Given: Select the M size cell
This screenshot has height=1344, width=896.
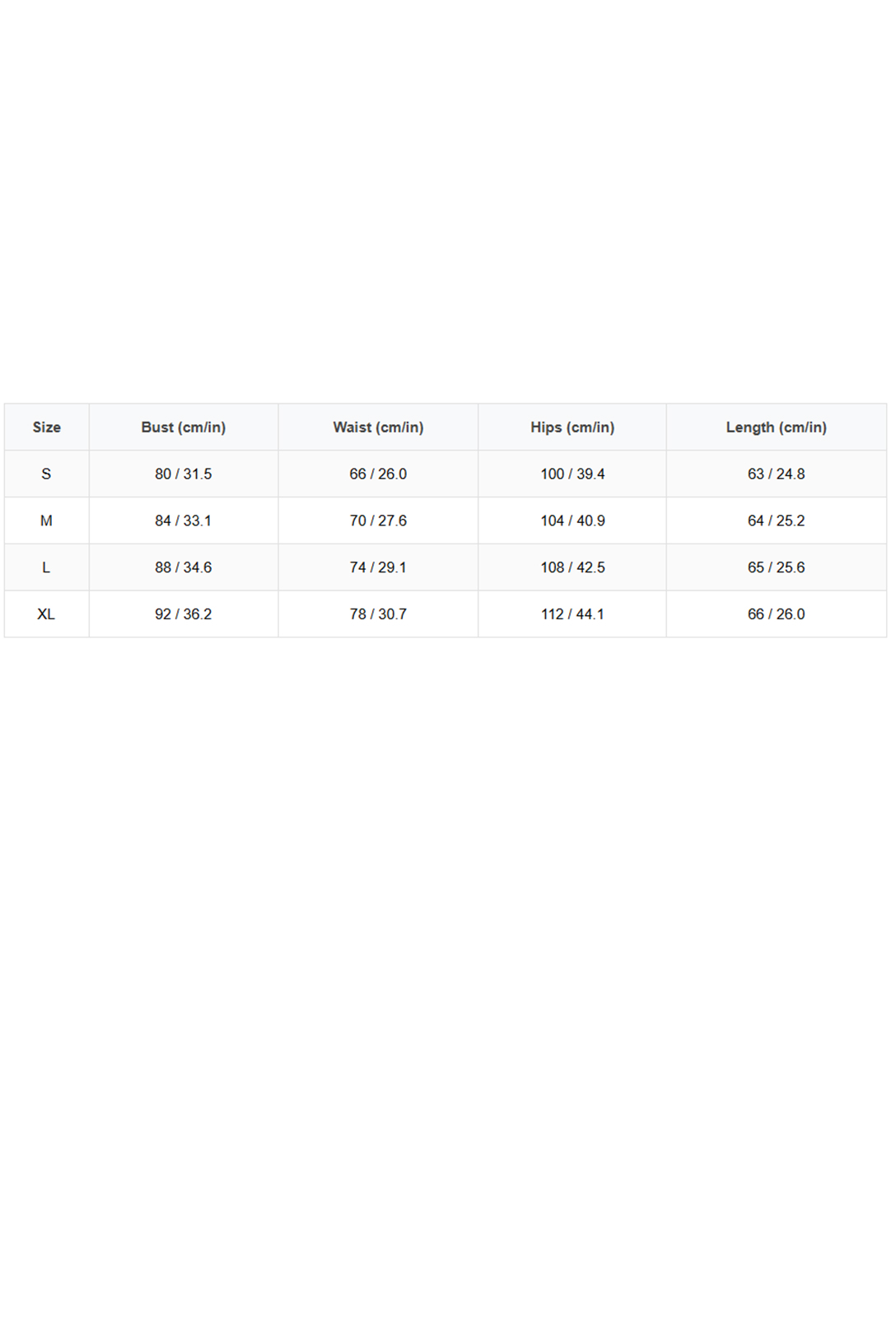Looking at the screenshot, I should (x=47, y=520).
